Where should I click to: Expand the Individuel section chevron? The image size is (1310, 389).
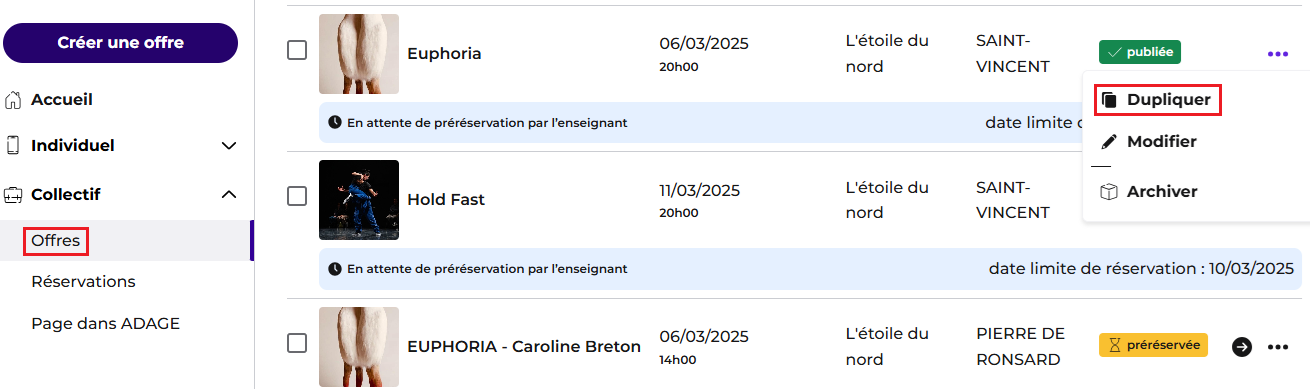pos(229,146)
